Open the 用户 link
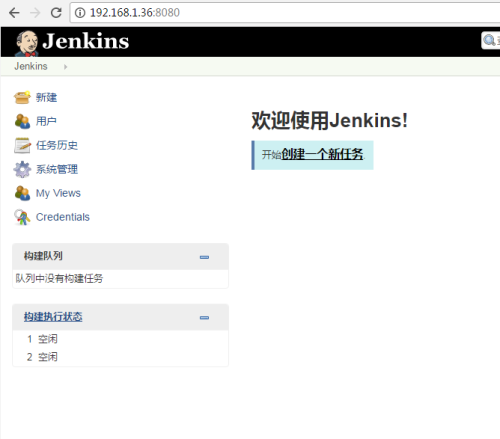 (x=46, y=121)
